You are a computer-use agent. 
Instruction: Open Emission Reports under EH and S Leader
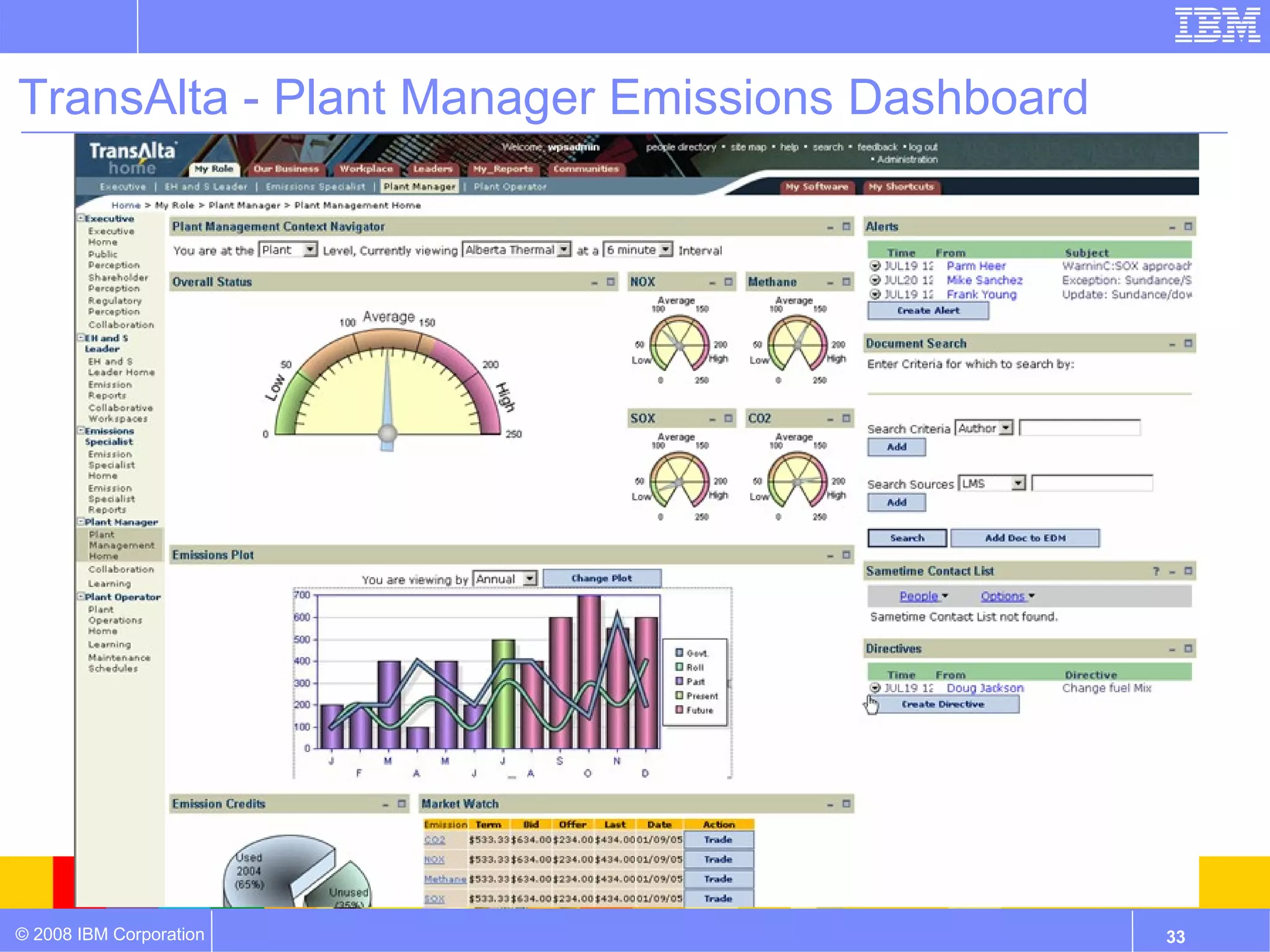110,390
